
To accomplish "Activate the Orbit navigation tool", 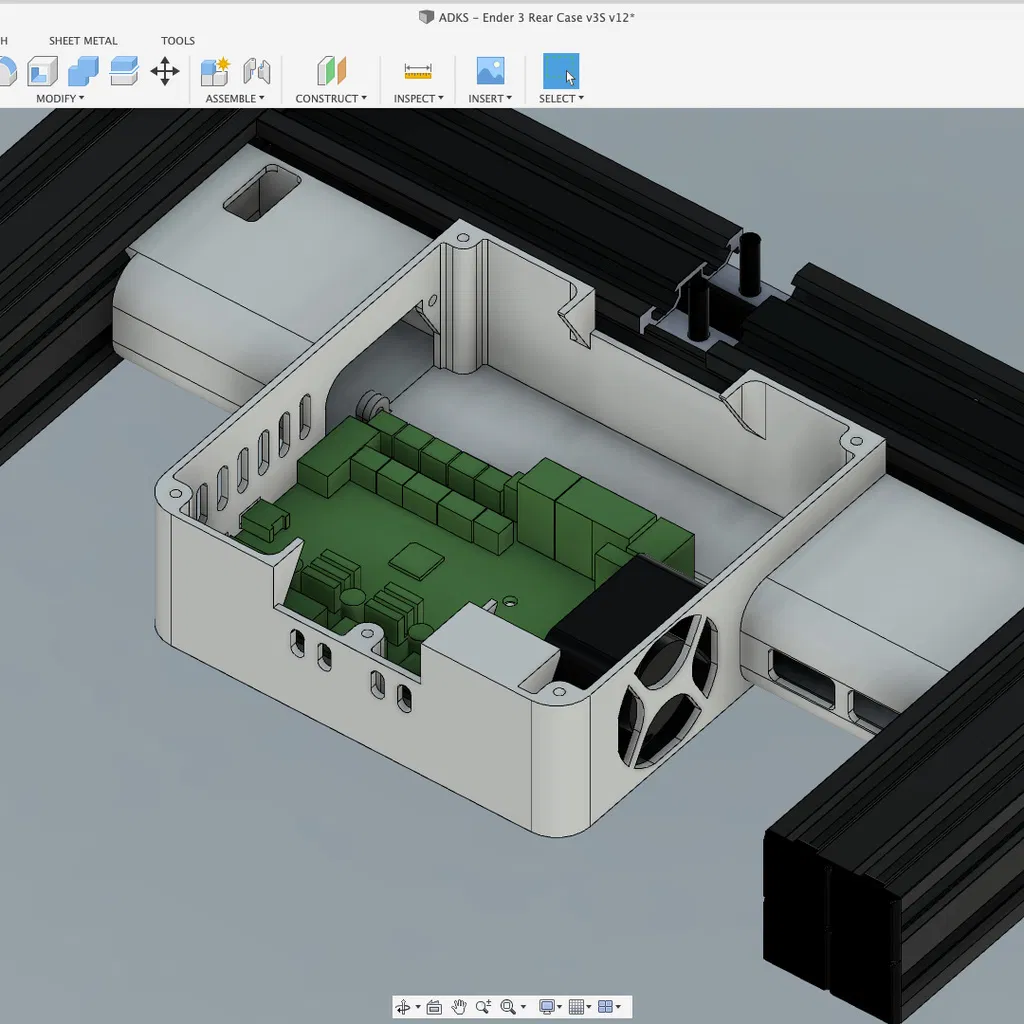I will (403, 1007).
